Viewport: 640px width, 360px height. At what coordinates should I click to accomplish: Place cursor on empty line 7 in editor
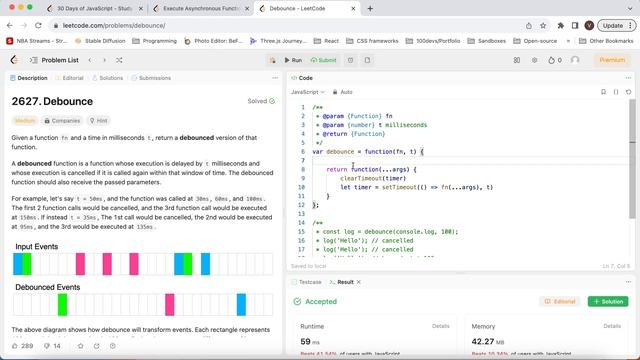(470, 160)
